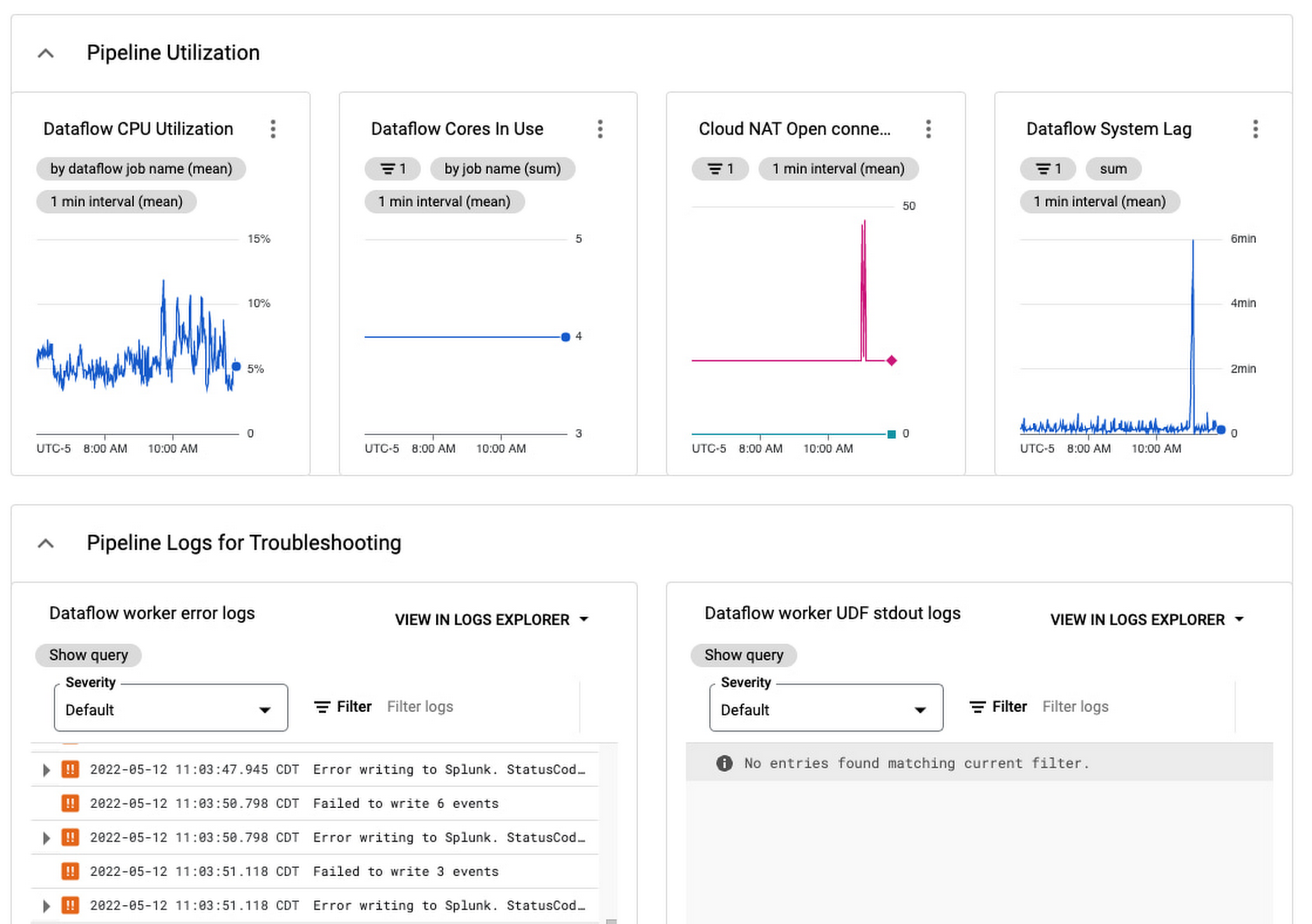Image resolution: width=1312 pixels, height=924 pixels.
Task: Click the CPU Utilization latest data point
Action: [x=236, y=366]
